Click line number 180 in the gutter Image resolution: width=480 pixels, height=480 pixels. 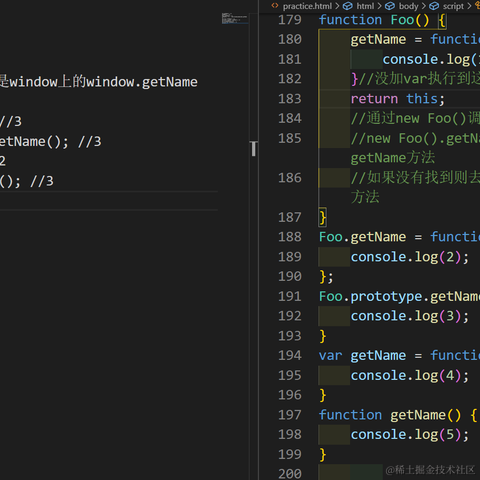pos(290,39)
